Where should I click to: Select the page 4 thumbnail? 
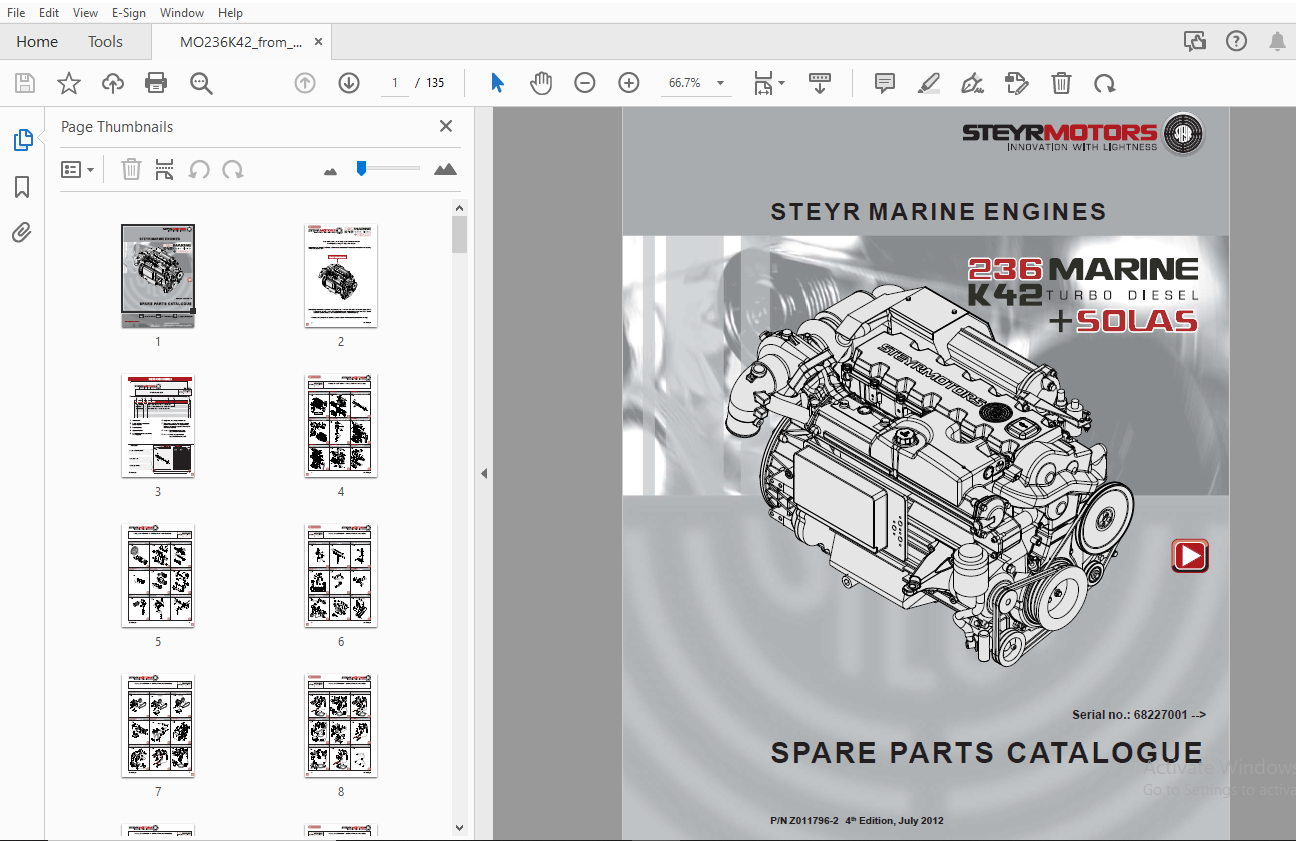click(341, 425)
